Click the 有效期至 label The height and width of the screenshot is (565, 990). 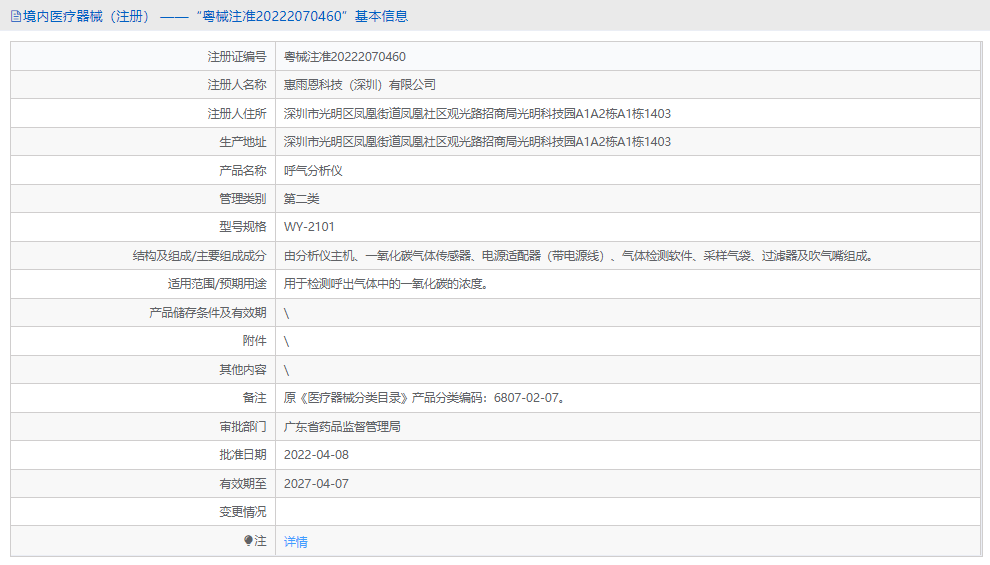242,484
